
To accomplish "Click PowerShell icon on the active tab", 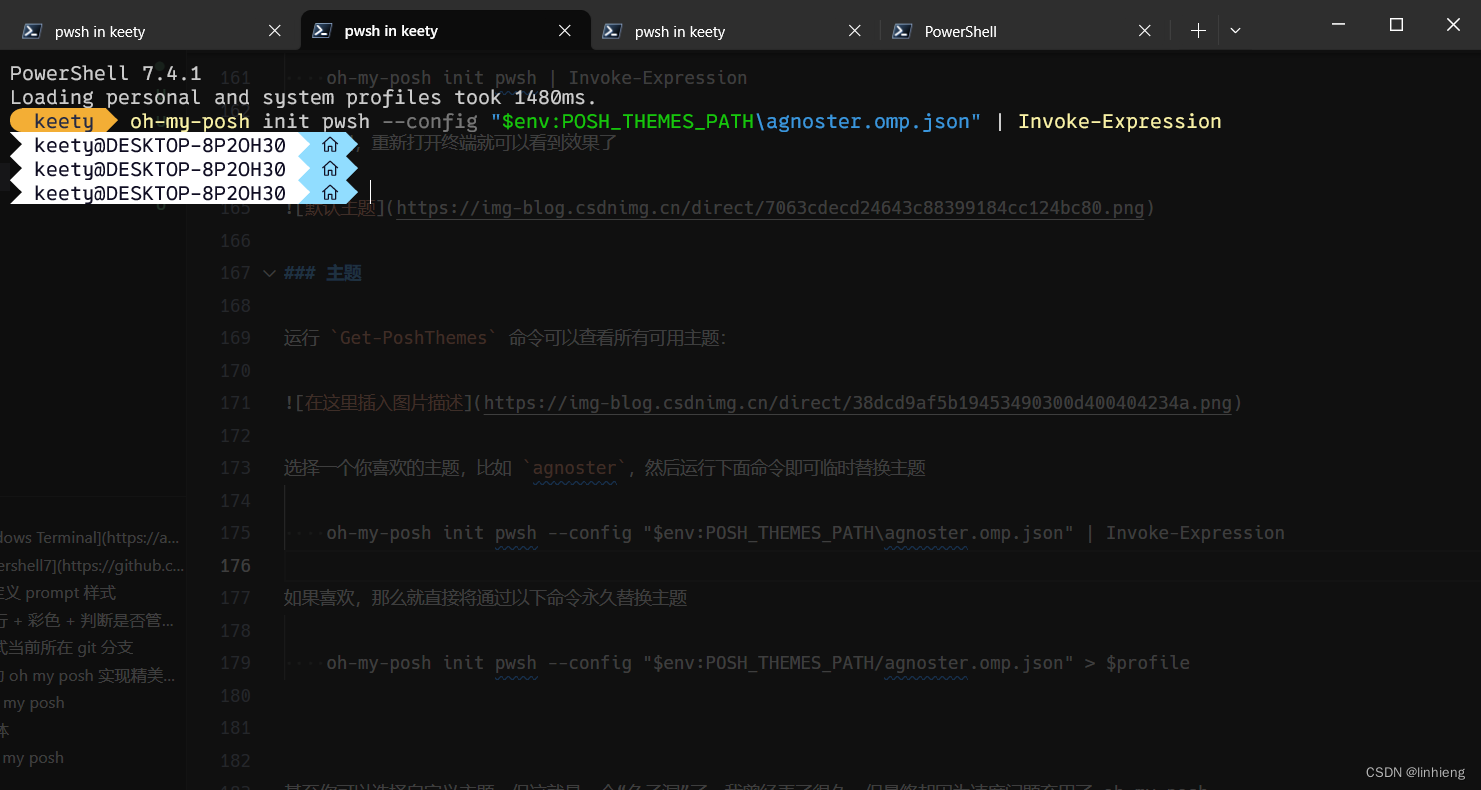I will coord(322,31).
